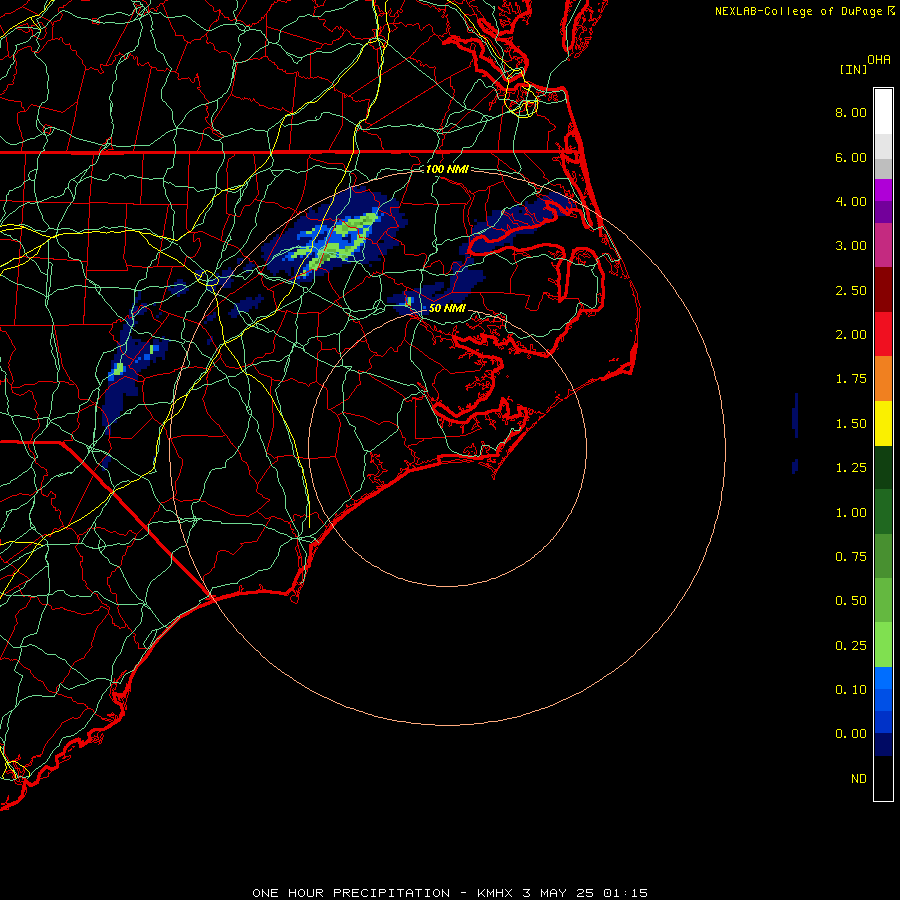Pick the pink swatch beside 3.00

883,245
